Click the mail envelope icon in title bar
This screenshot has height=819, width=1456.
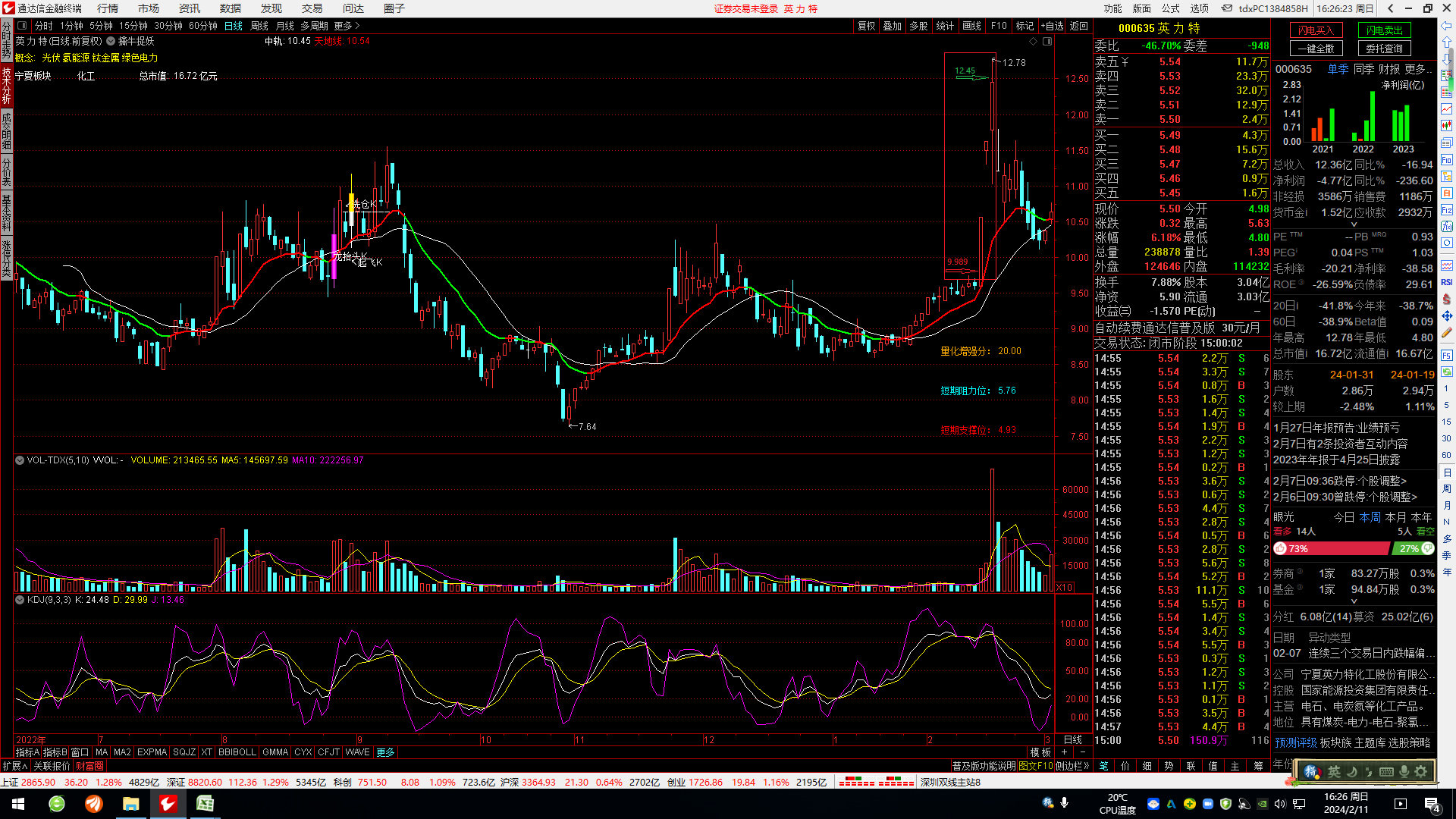click(1226, 8)
